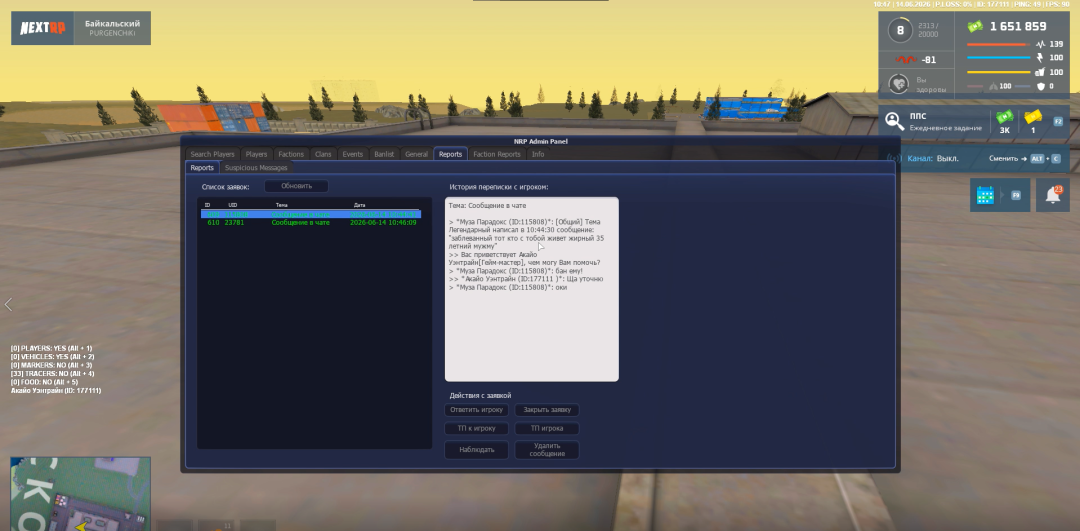Click the F2 key hint badge
Viewport: 1080px width, 531px height.
pyautogui.click(x=1058, y=121)
